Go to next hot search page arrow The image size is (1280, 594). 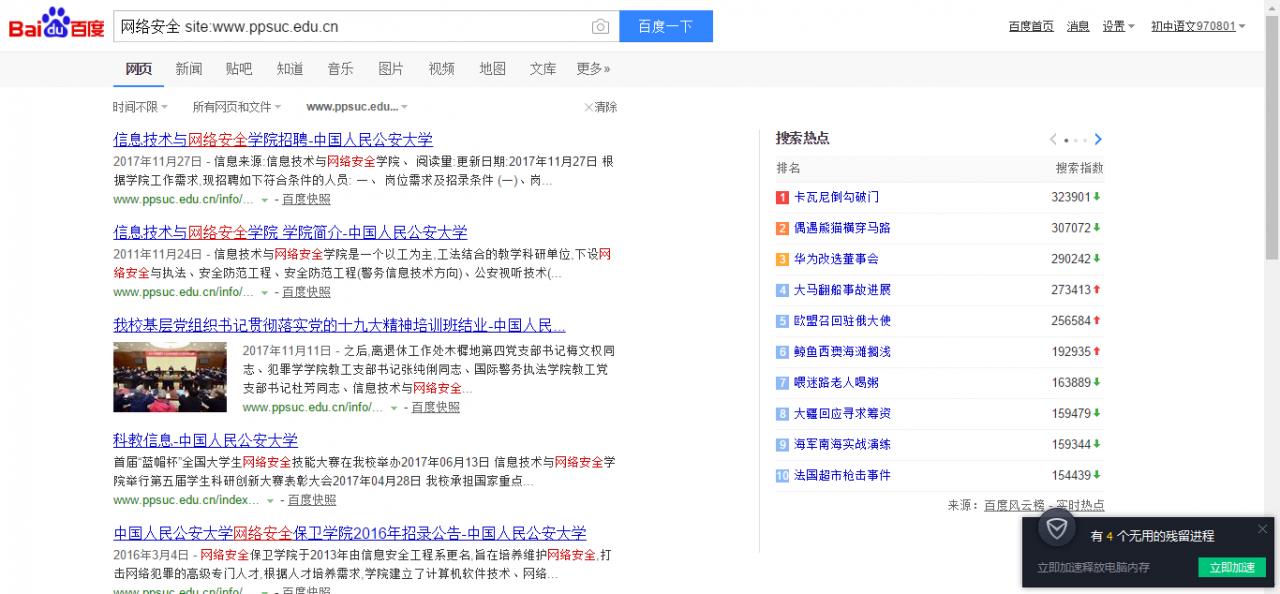click(1098, 139)
